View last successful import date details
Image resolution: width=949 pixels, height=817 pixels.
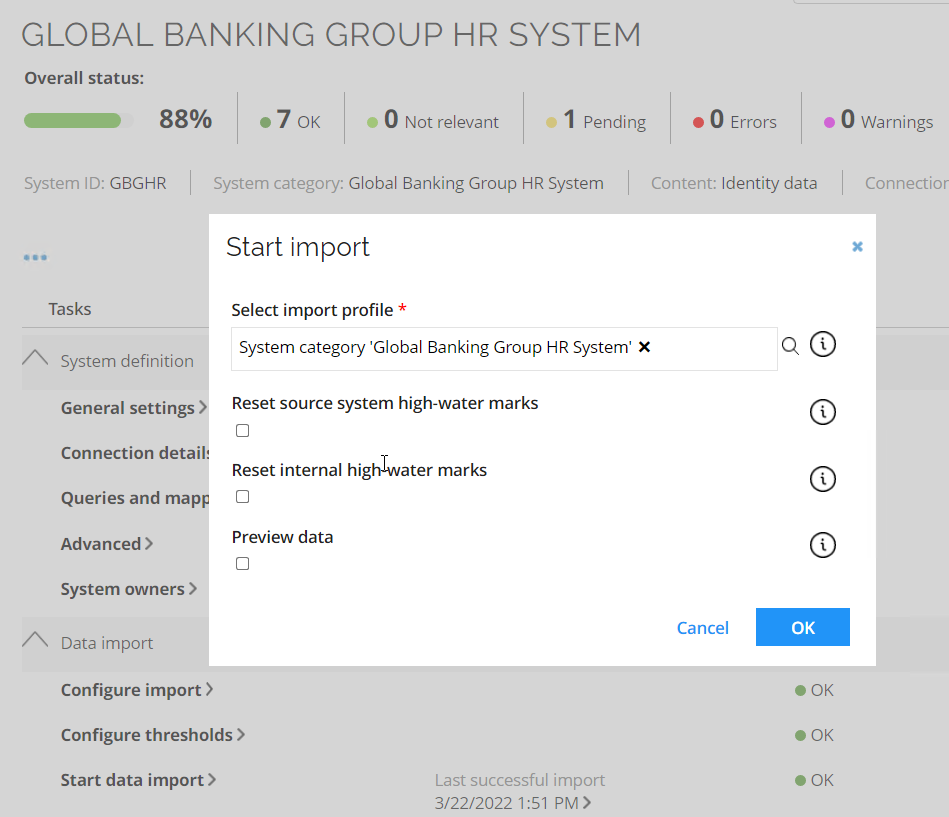(x=513, y=803)
